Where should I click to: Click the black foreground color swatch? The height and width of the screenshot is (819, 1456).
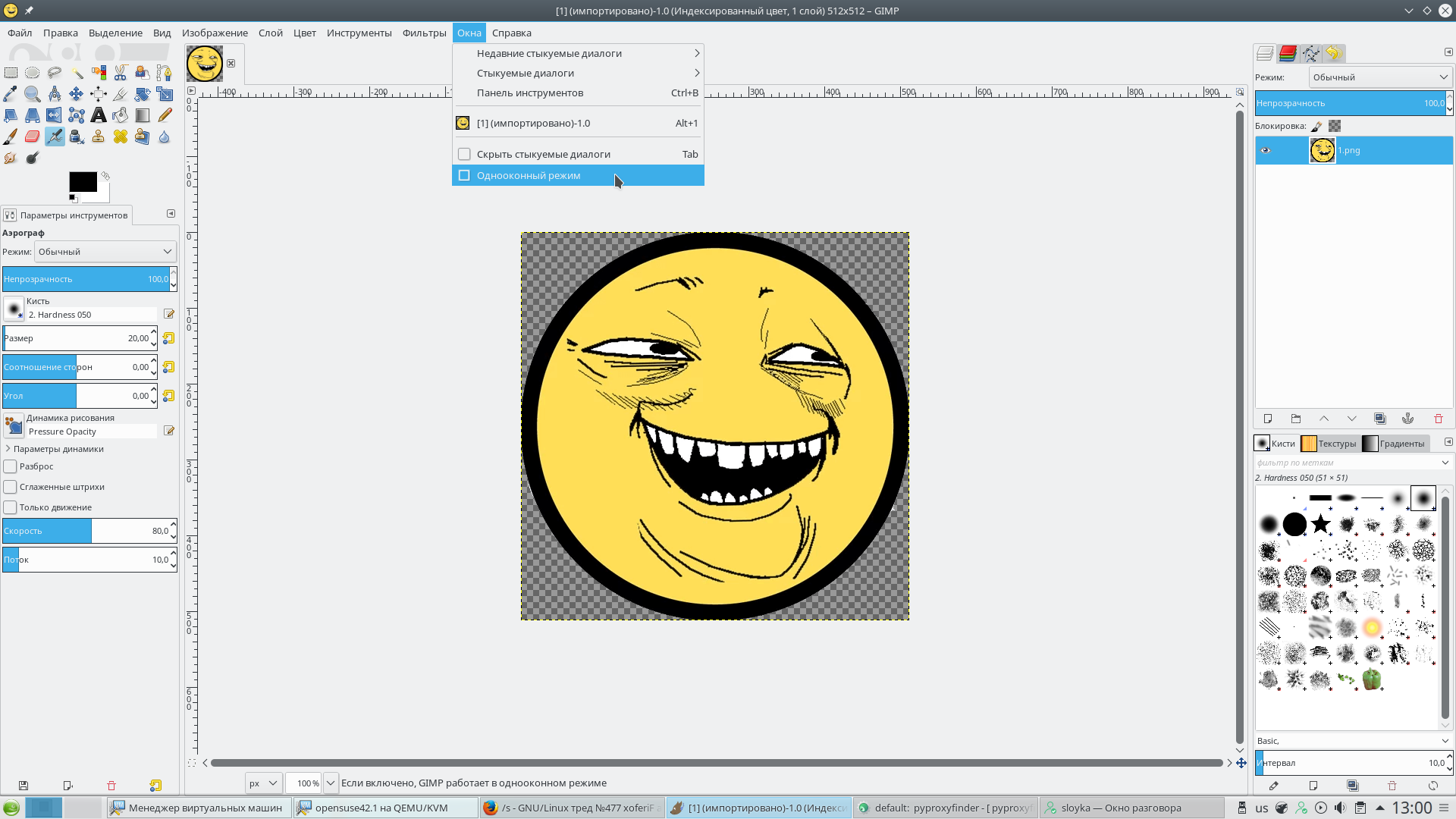[x=83, y=182]
